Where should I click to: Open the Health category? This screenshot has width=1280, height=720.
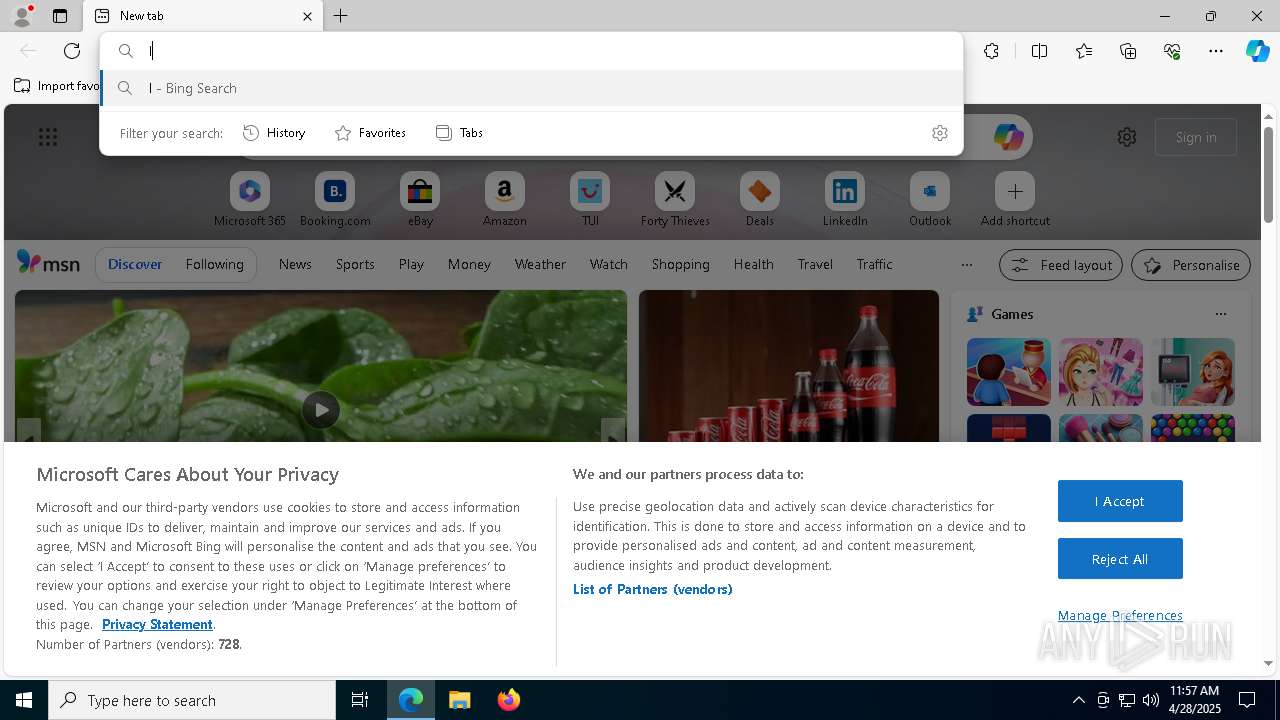[753, 264]
